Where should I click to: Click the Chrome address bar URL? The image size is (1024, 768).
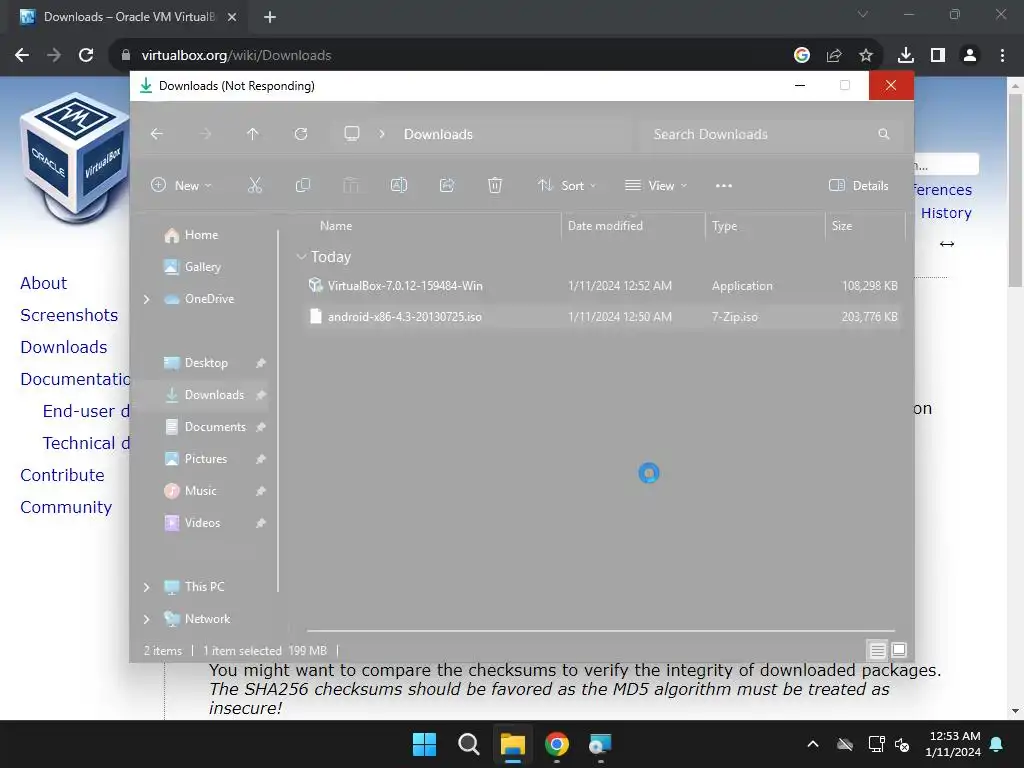(236, 56)
